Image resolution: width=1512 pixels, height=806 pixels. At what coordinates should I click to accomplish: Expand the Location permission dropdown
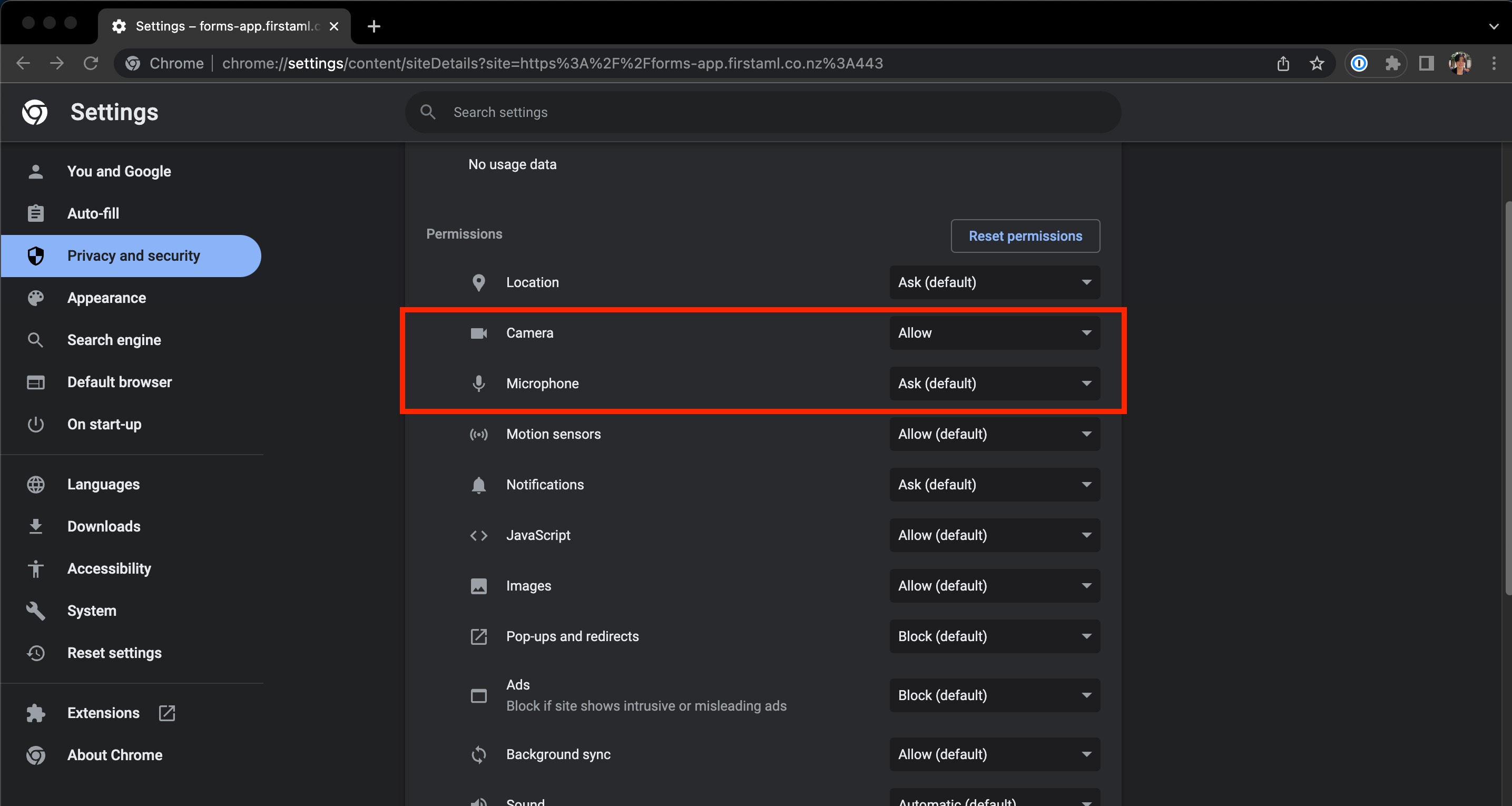tap(994, 282)
